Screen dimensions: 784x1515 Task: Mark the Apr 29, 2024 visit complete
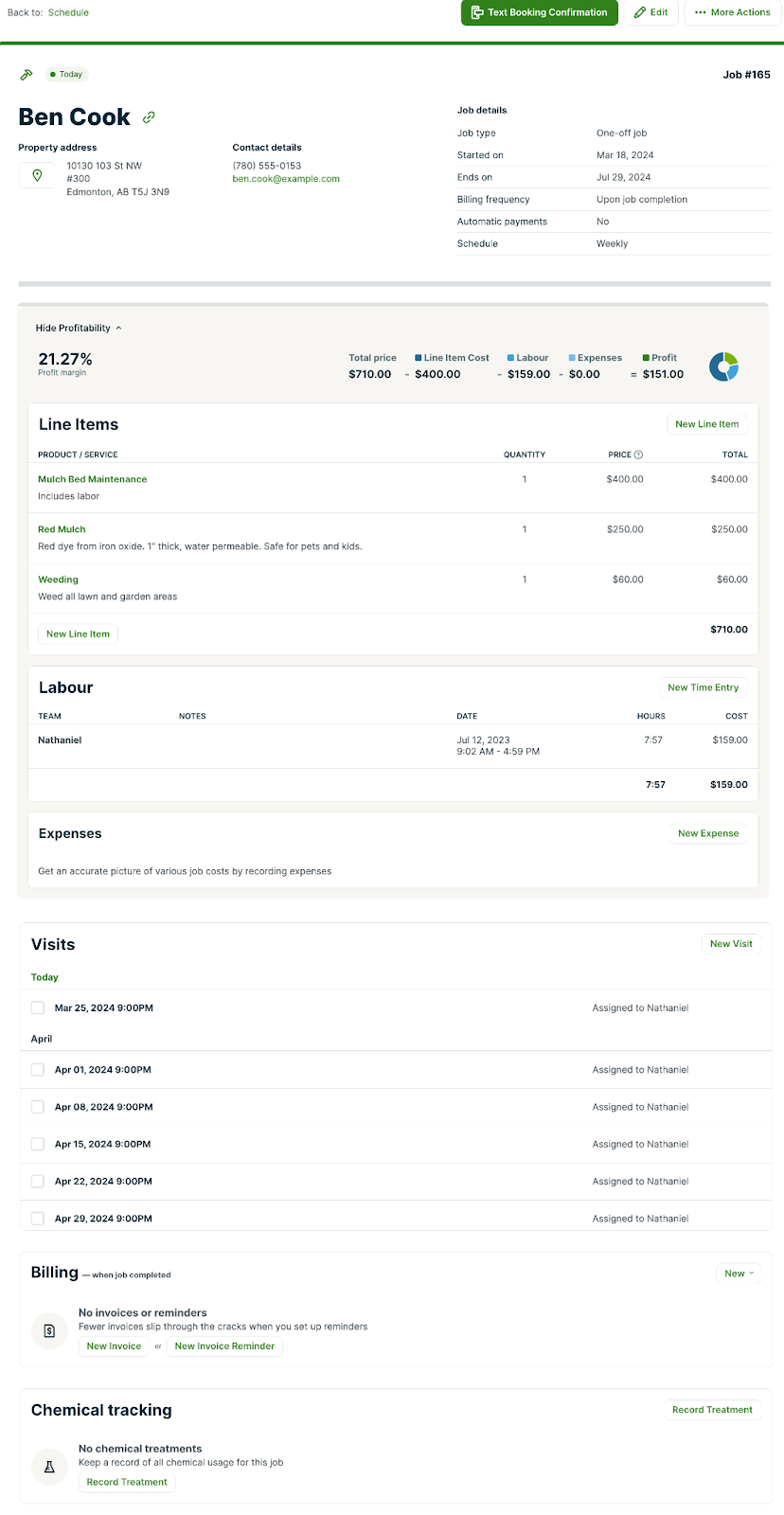pos(38,1219)
